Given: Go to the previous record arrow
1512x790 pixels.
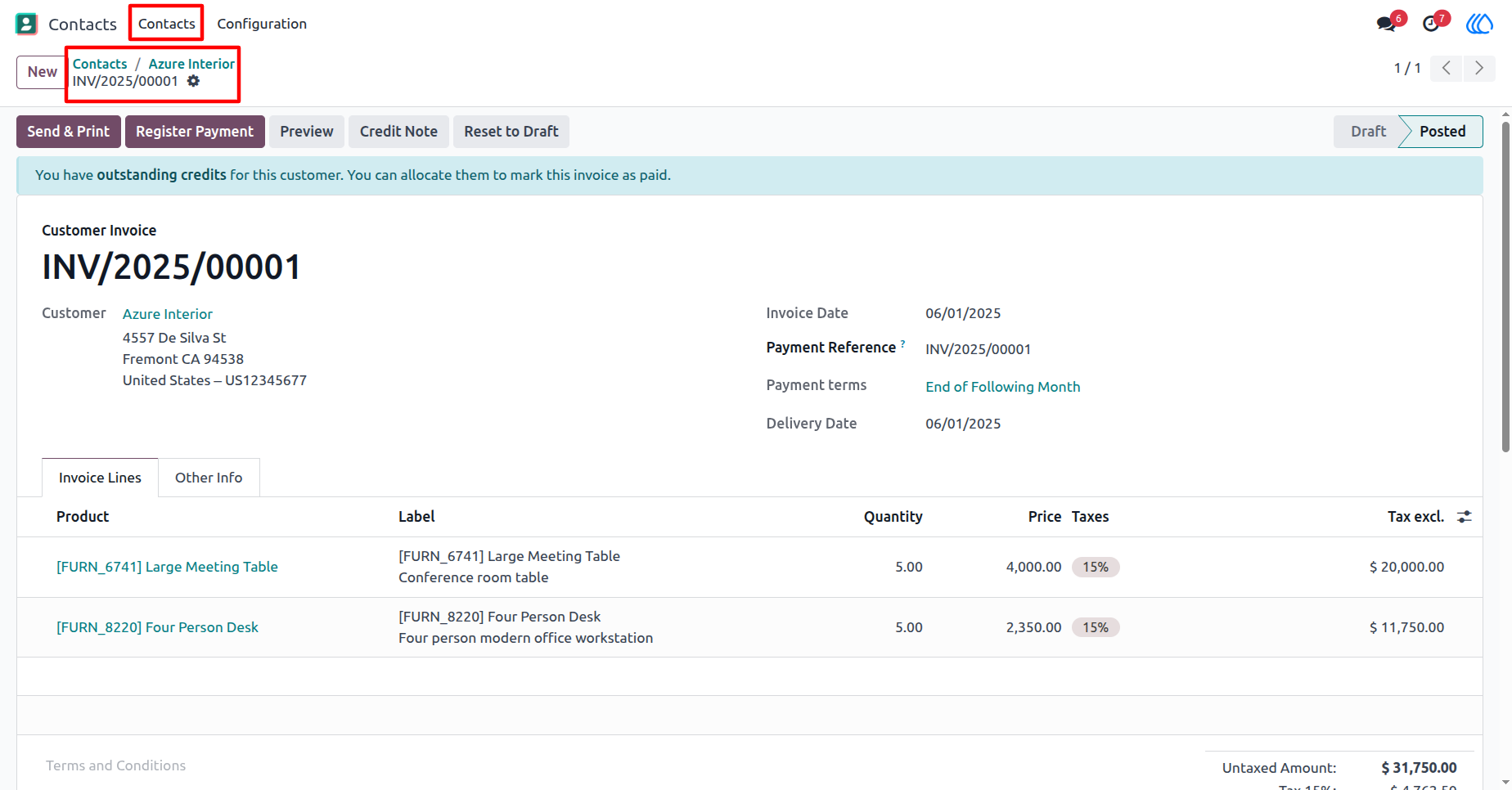Looking at the screenshot, I should click(x=1447, y=68).
